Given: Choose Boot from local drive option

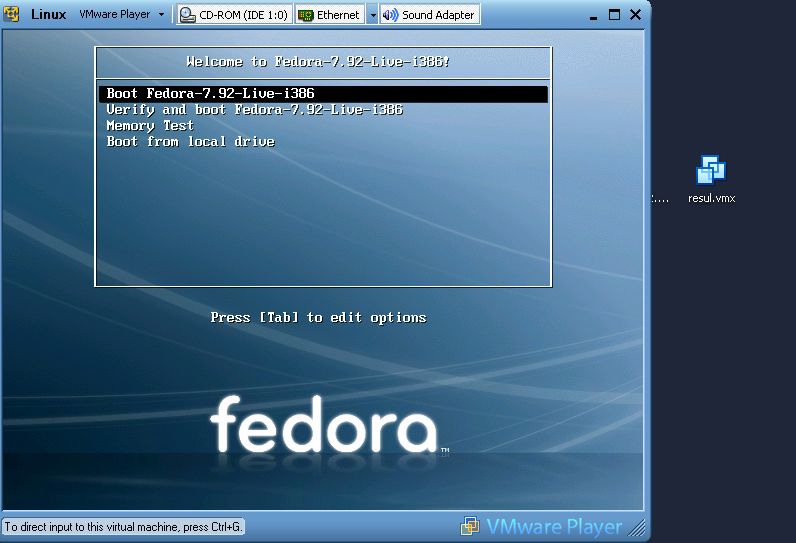Looking at the screenshot, I should tap(191, 142).
